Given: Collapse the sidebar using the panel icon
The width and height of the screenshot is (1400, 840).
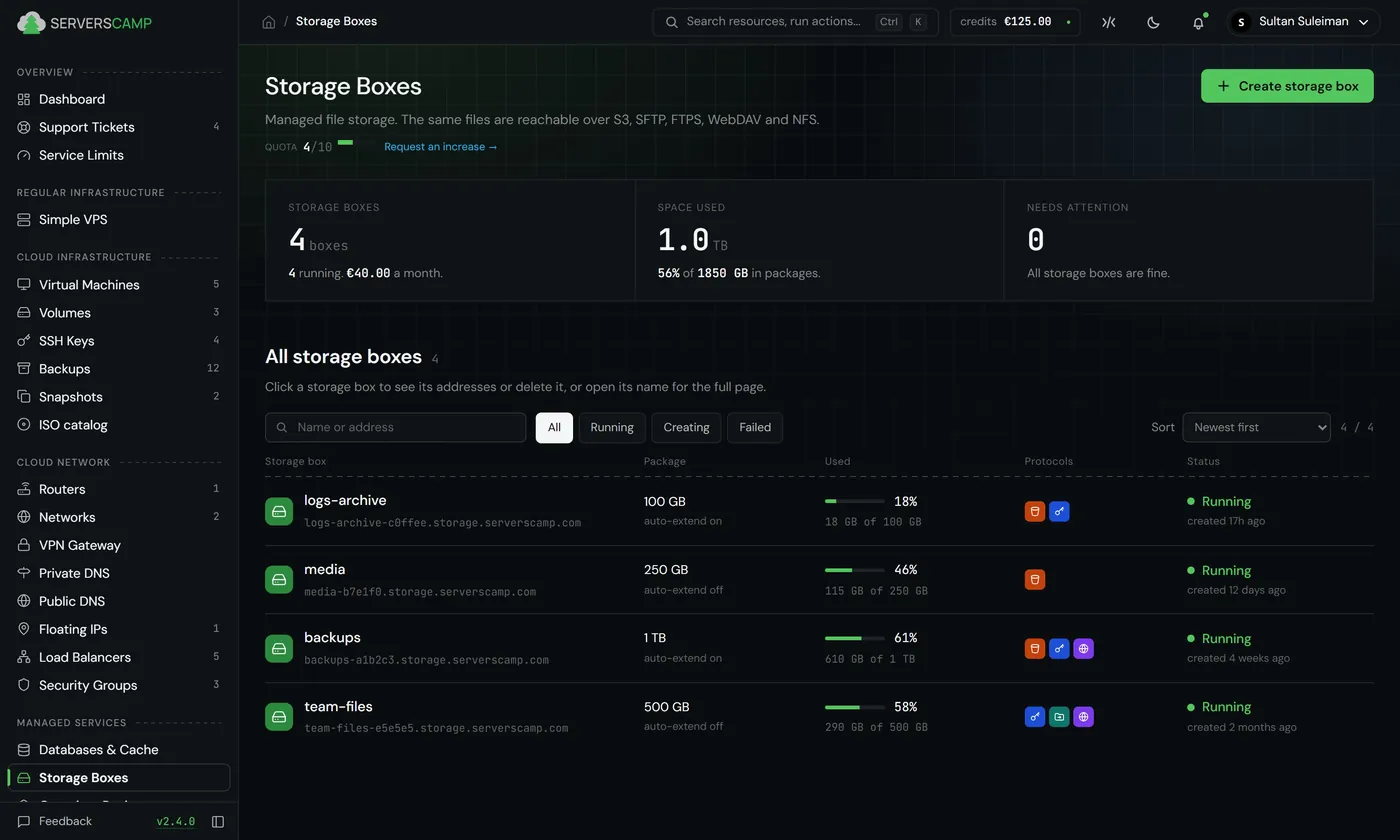Looking at the screenshot, I should (x=218, y=822).
